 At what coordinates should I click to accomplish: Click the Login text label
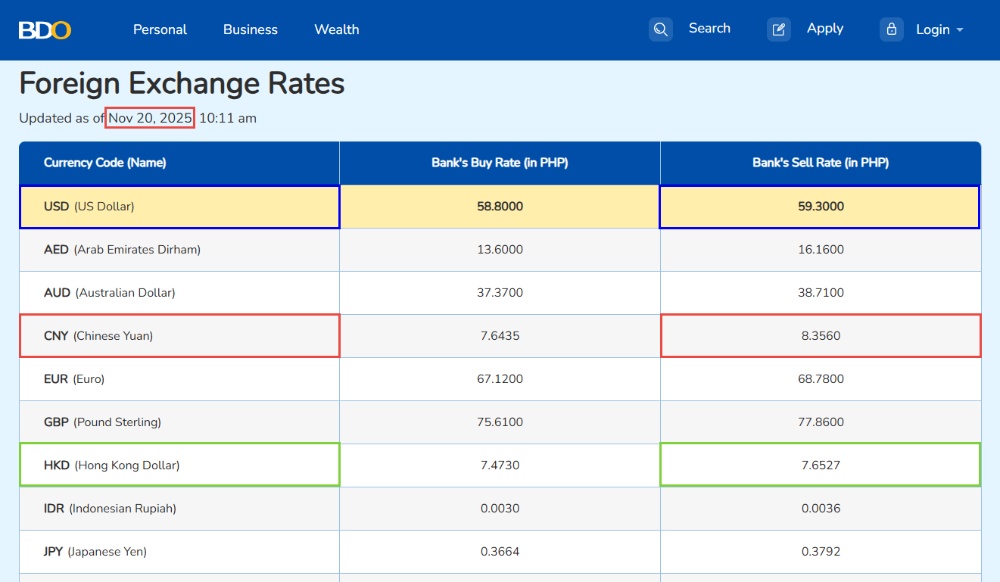pyautogui.click(x=932, y=30)
